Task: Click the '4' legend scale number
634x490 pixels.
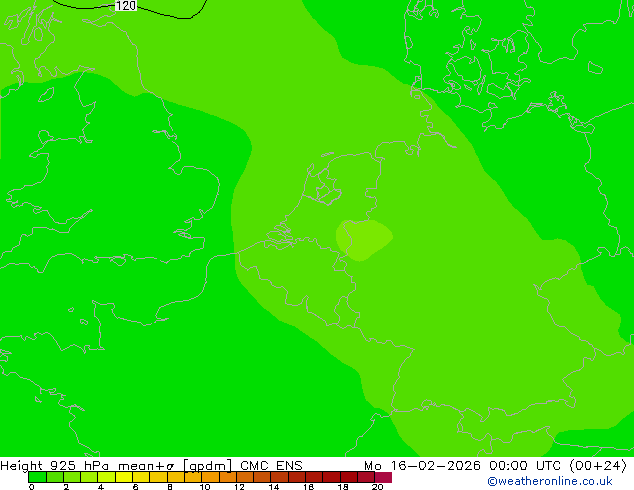Action: tap(101, 487)
